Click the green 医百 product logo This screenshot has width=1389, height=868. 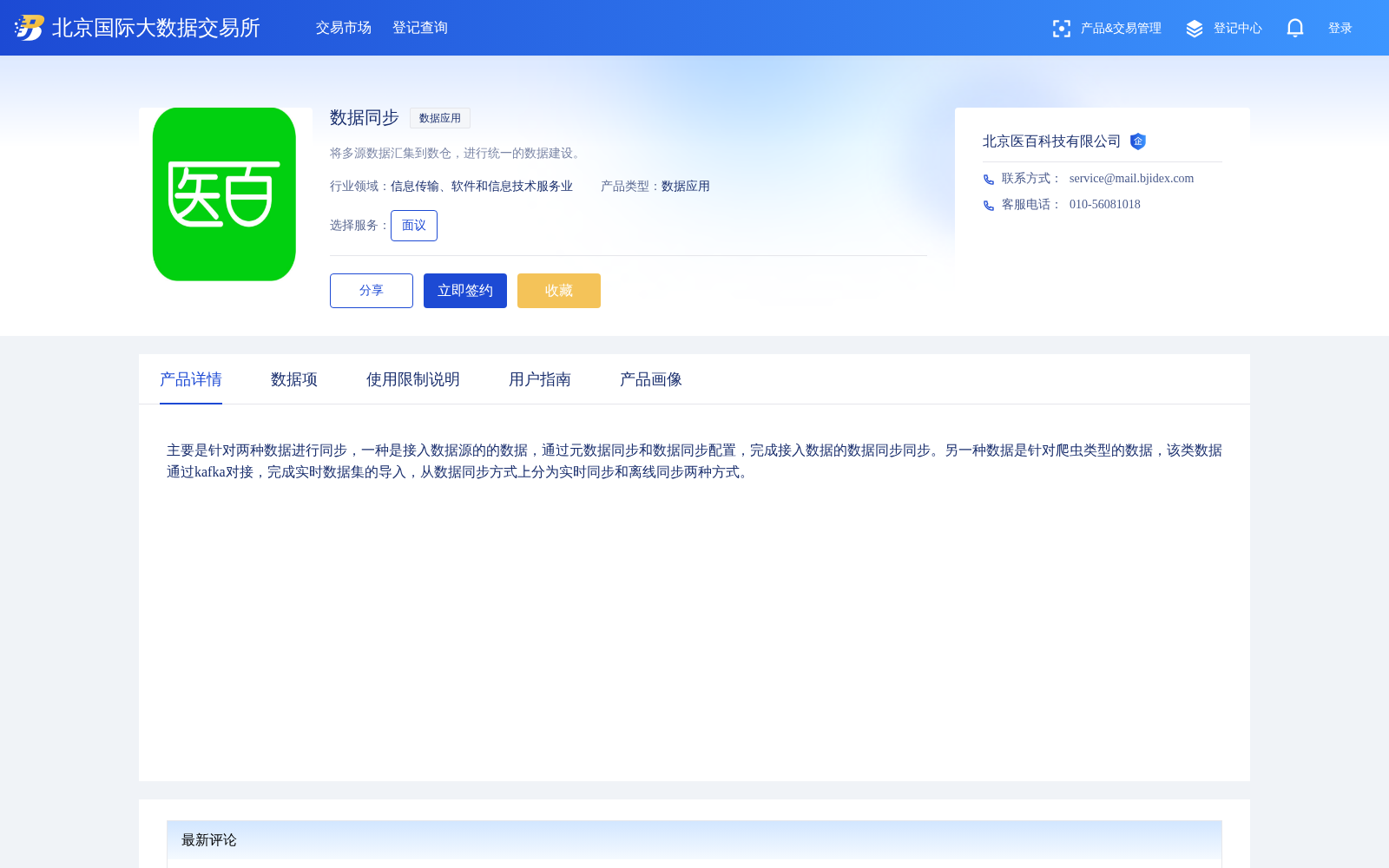click(224, 194)
